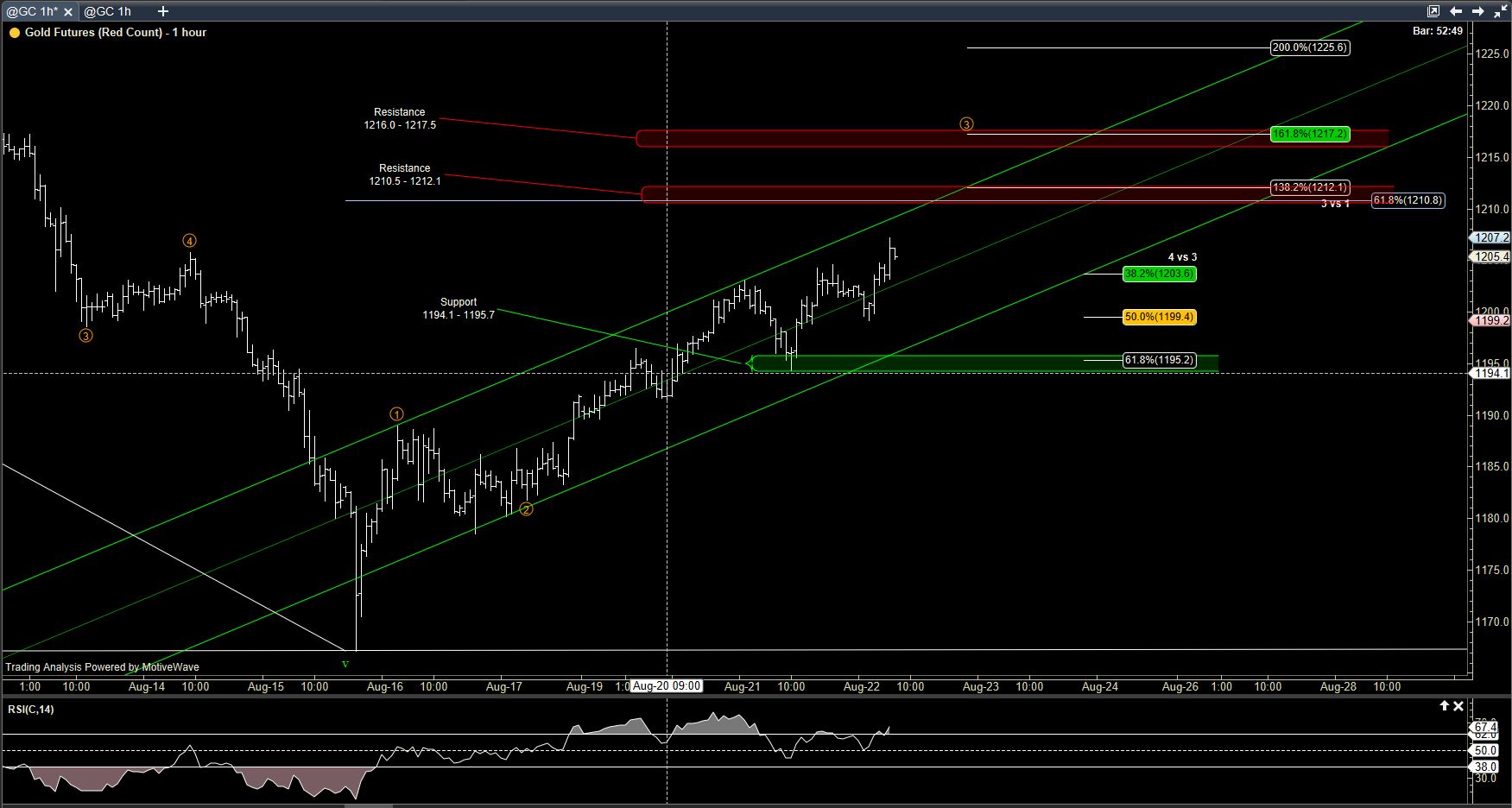Select the circled wave 1 label
1512x808 pixels.
(x=396, y=414)
